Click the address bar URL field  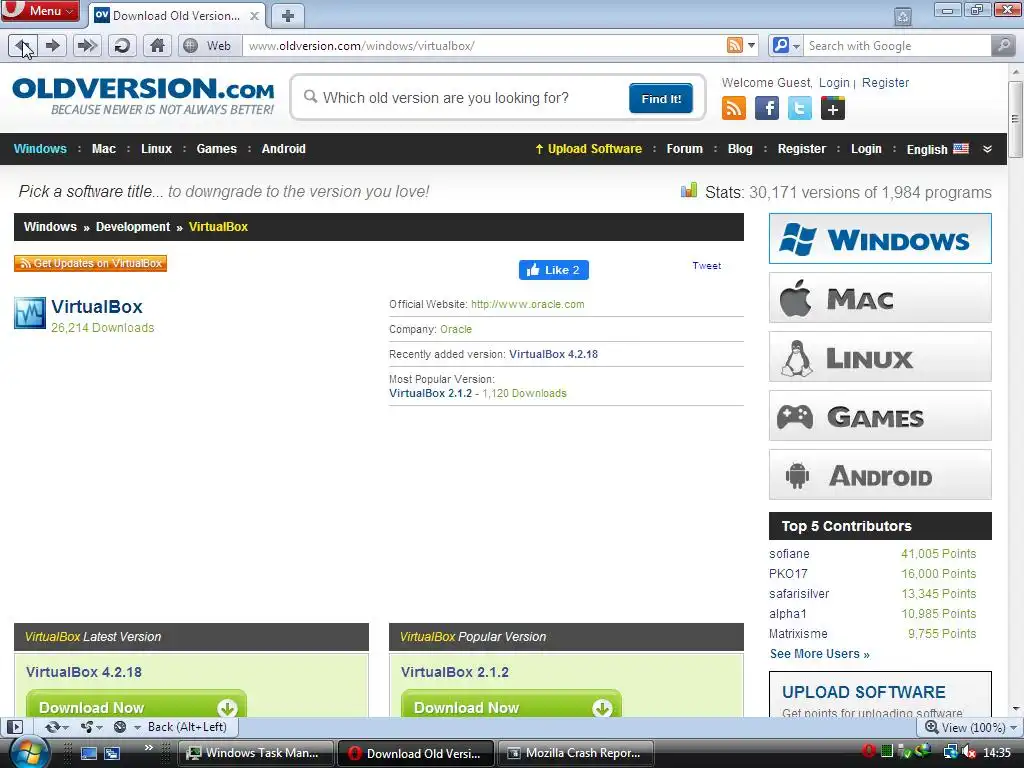click(x=483, y=46)
